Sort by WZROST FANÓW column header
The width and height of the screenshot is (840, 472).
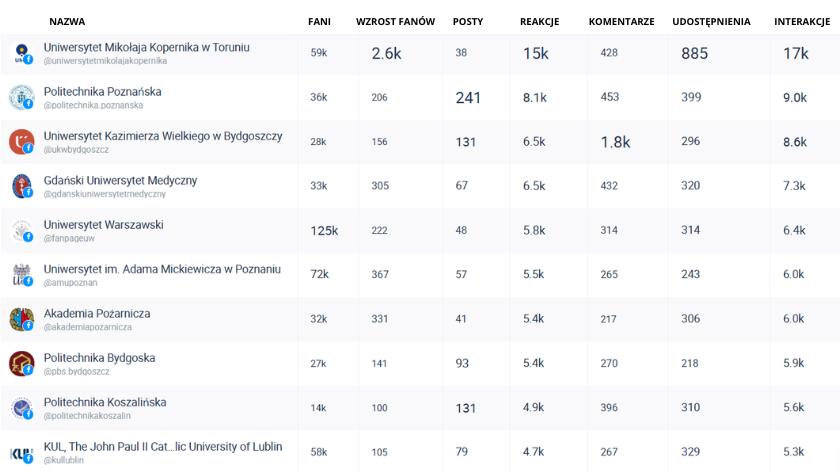pos(395,21)
